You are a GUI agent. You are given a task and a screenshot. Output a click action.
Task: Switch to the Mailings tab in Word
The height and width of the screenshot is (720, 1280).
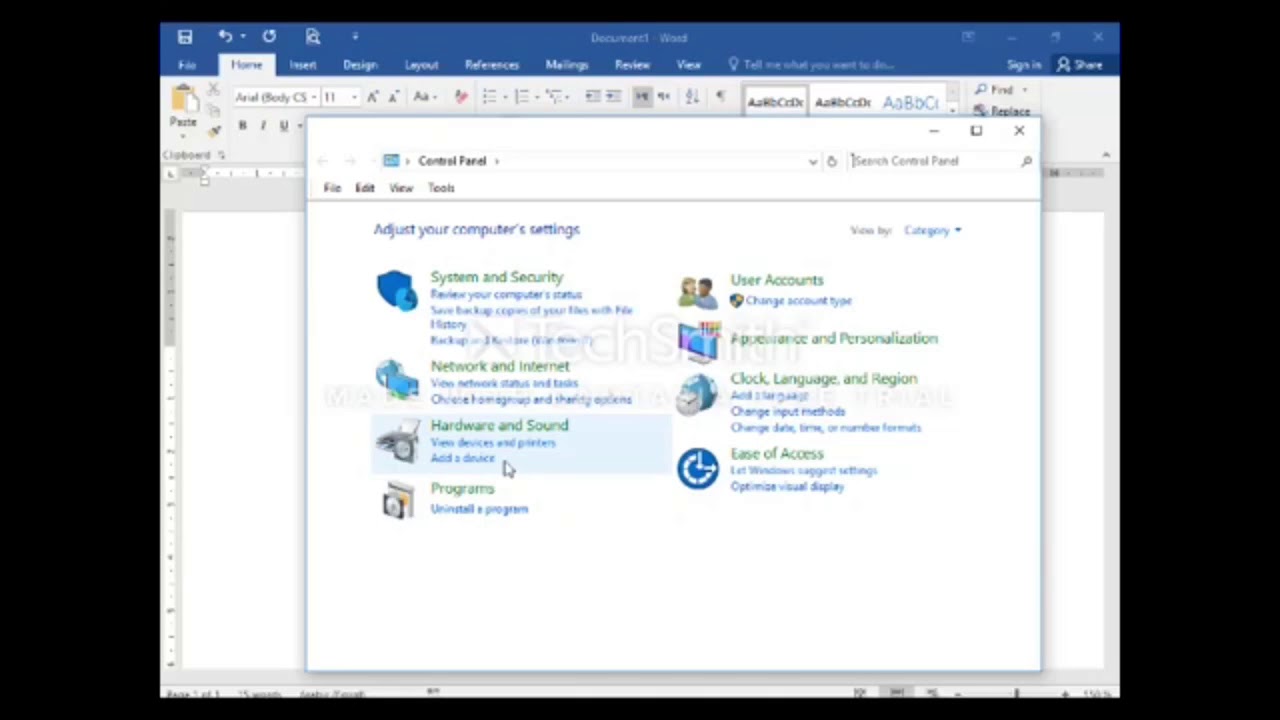tap(567, 65)
